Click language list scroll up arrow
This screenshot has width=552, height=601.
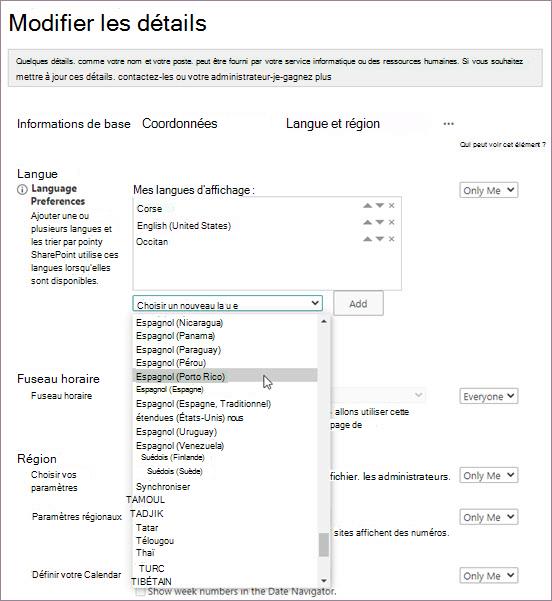[324, 321]
